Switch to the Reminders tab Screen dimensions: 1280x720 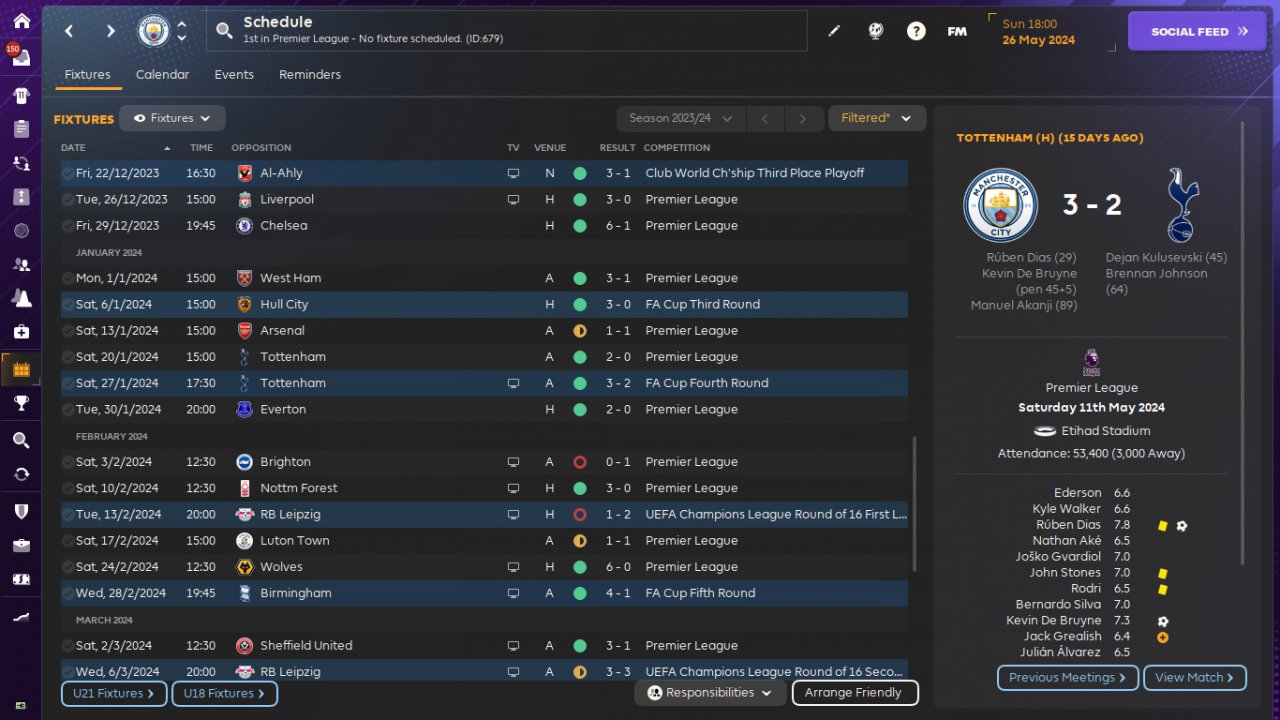(x=310, y=75)
